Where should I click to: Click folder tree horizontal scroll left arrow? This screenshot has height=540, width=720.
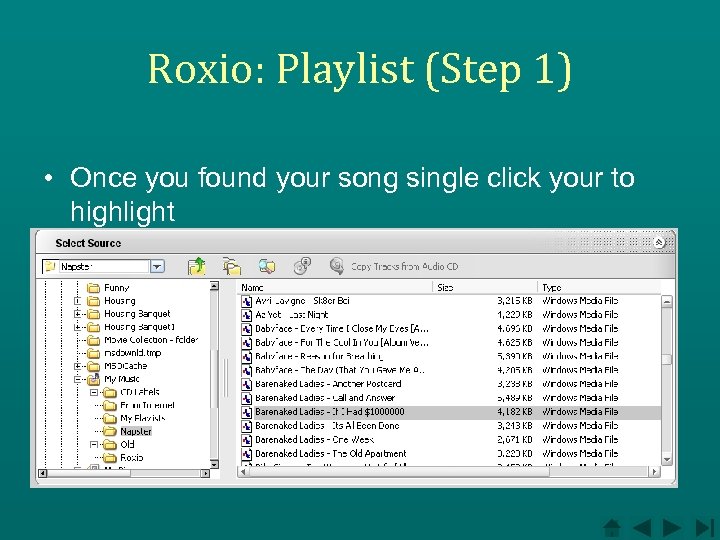[x=43, y=473]
